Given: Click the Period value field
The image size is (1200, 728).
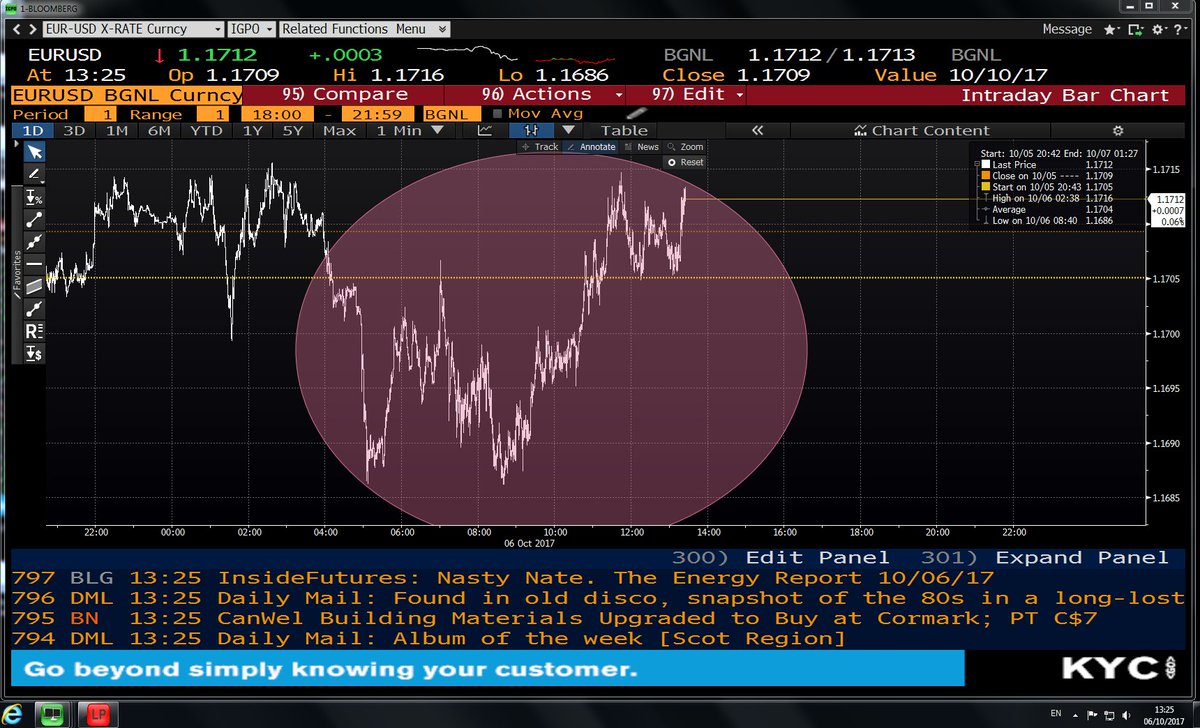Looking at the screenshot, I should click(x=101, y=114).
